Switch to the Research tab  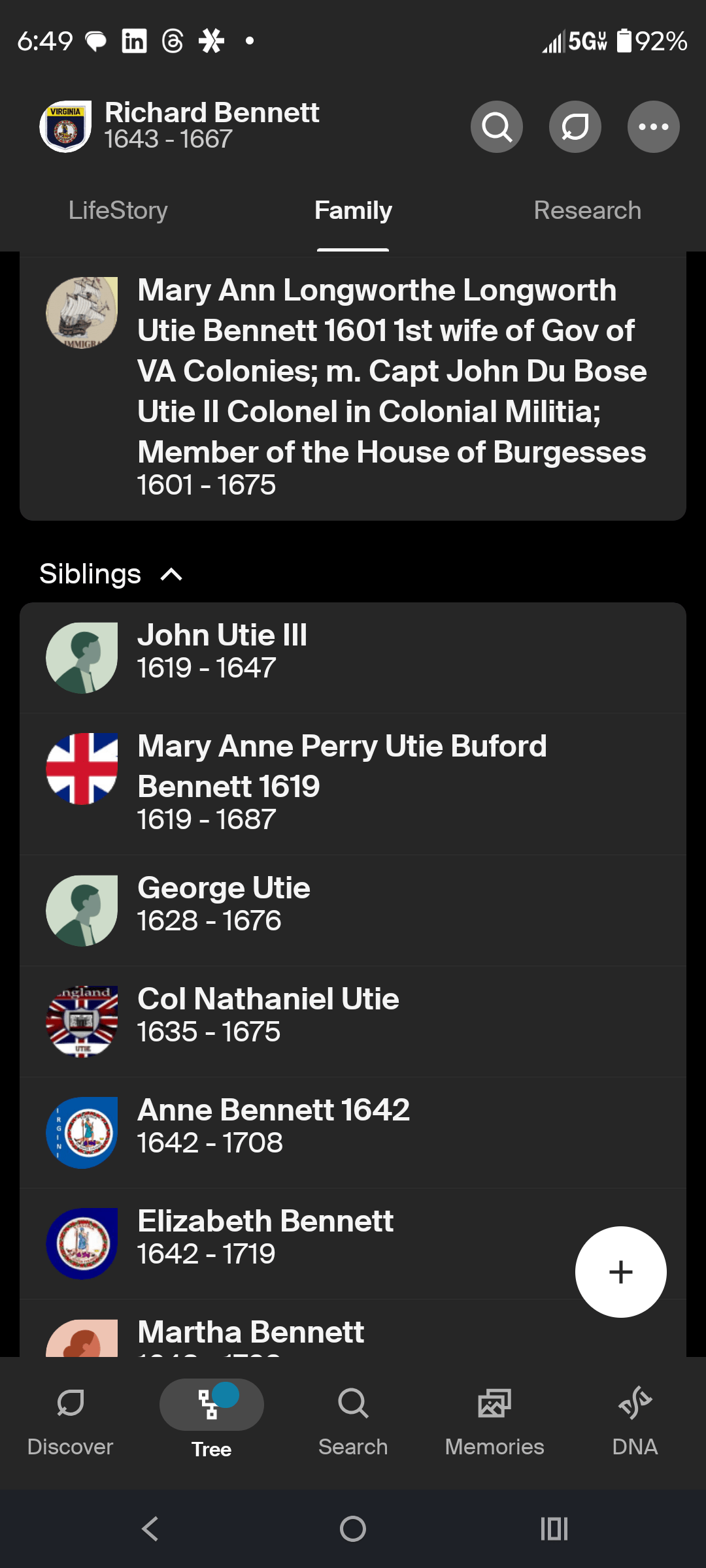coord(587,210)
